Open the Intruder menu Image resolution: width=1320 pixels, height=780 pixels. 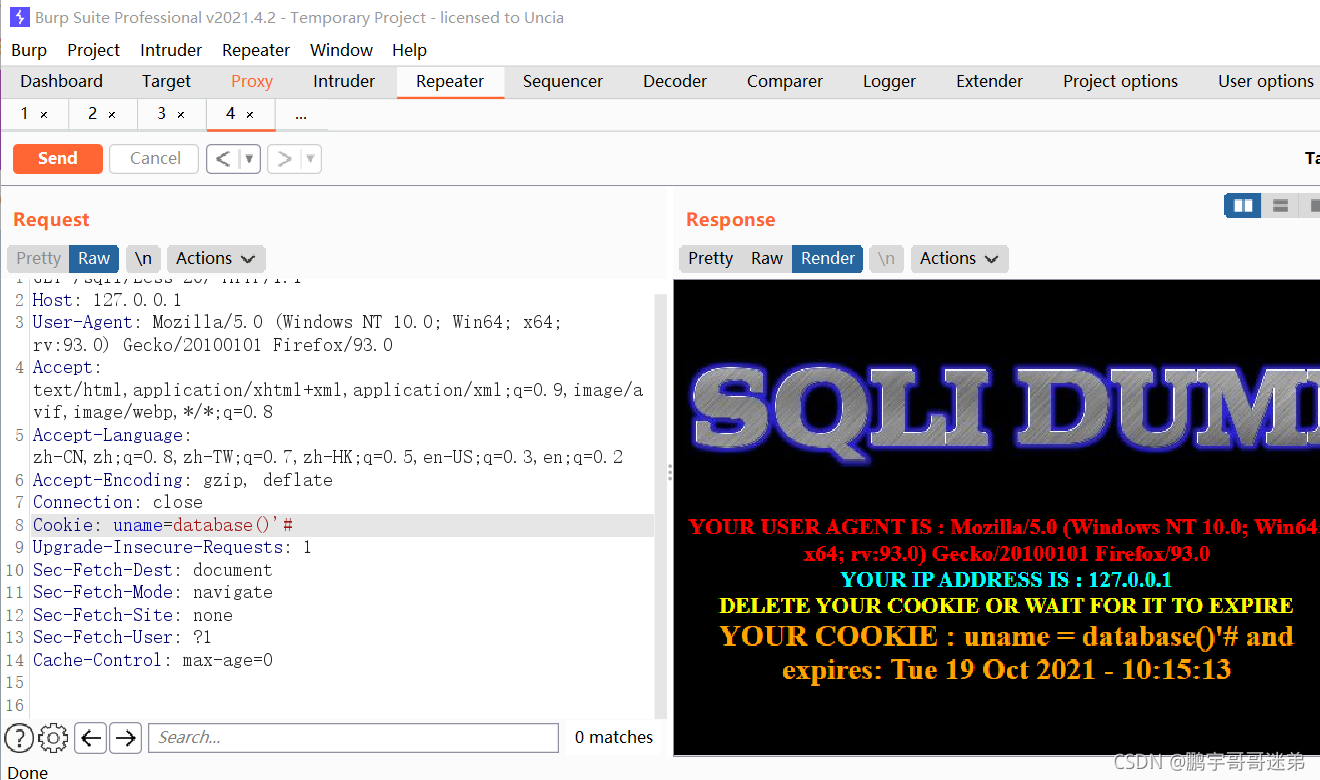(x=171, y=50)
